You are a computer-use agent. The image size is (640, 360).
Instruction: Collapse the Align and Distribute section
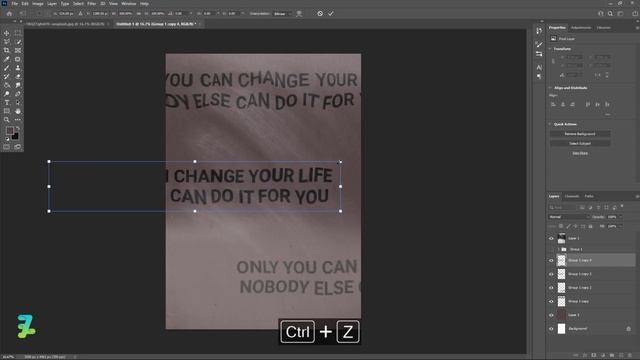pos(550,88)
